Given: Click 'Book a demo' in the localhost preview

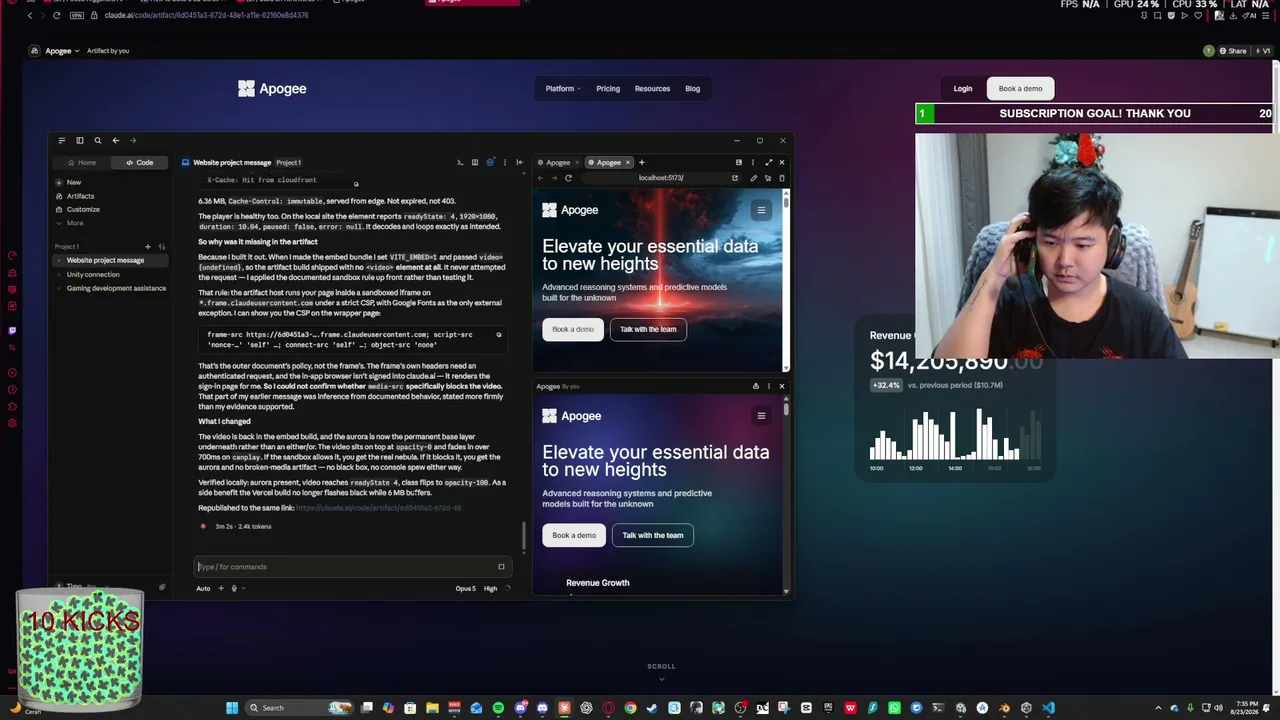Looking at the screenshot, I should click(x=573, y=329).
